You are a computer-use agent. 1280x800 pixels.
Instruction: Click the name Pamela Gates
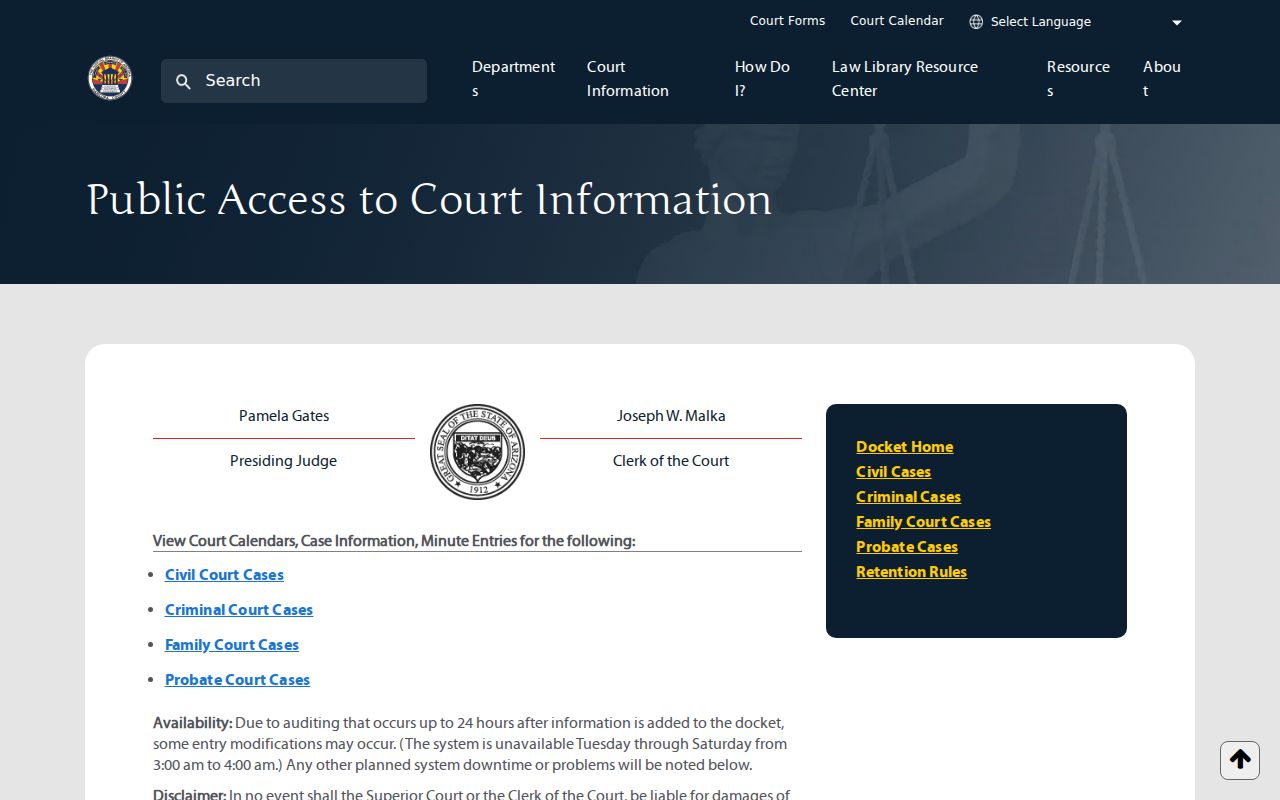point(284,416)
